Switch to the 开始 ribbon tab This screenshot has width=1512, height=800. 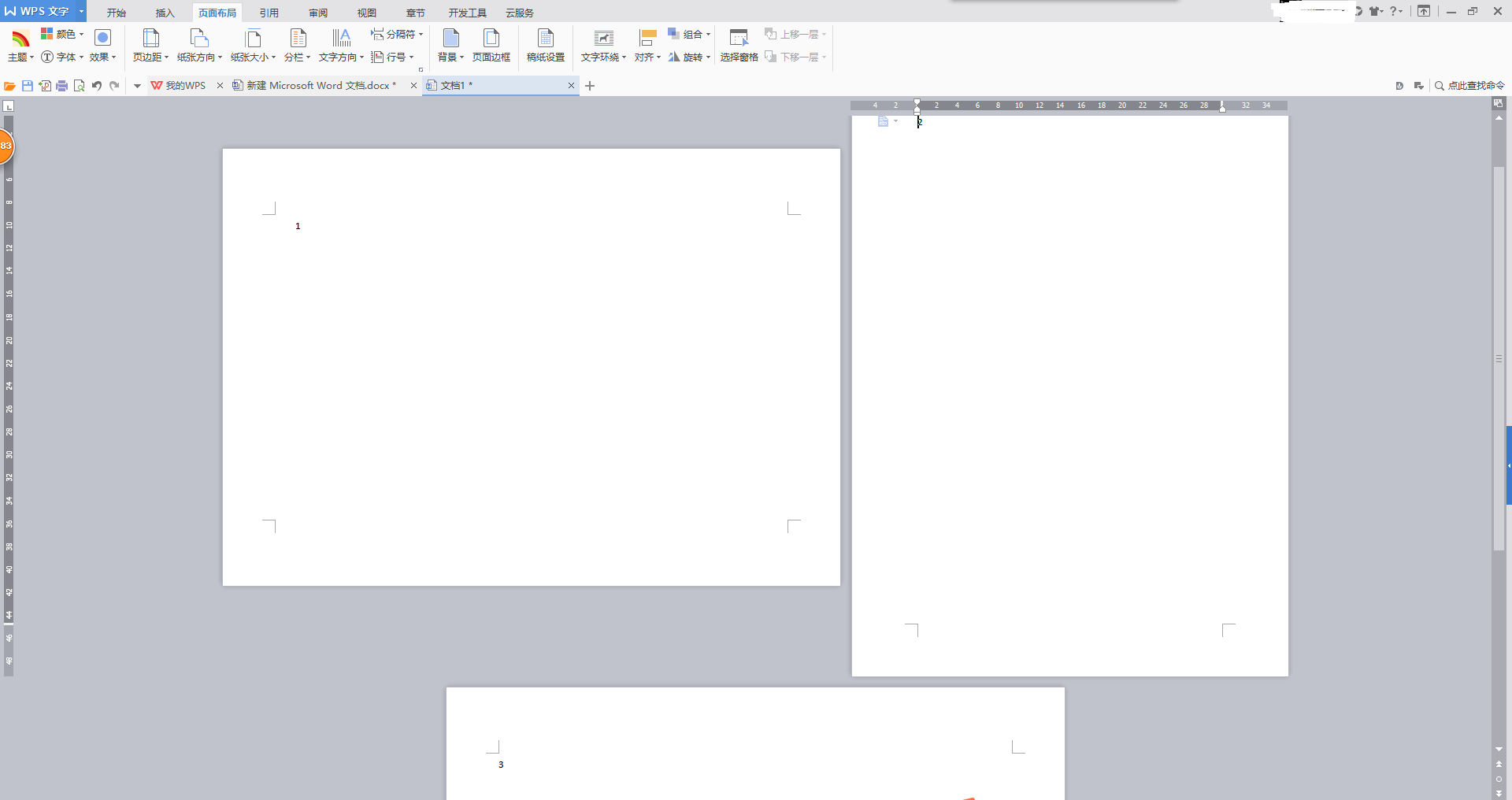coord(117,13)
